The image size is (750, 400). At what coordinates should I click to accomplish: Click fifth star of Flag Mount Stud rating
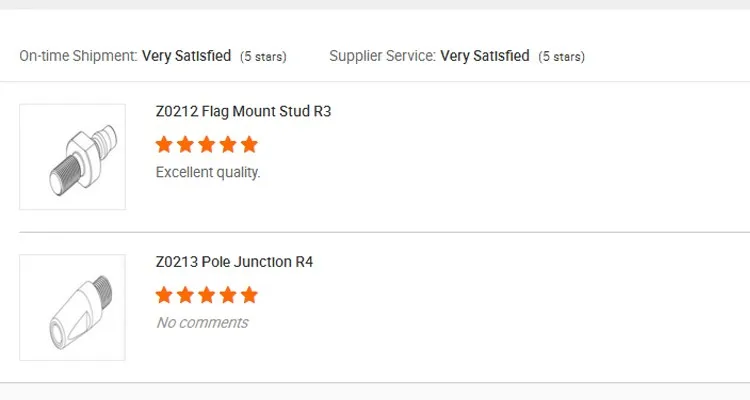click(x=249, y=144)
